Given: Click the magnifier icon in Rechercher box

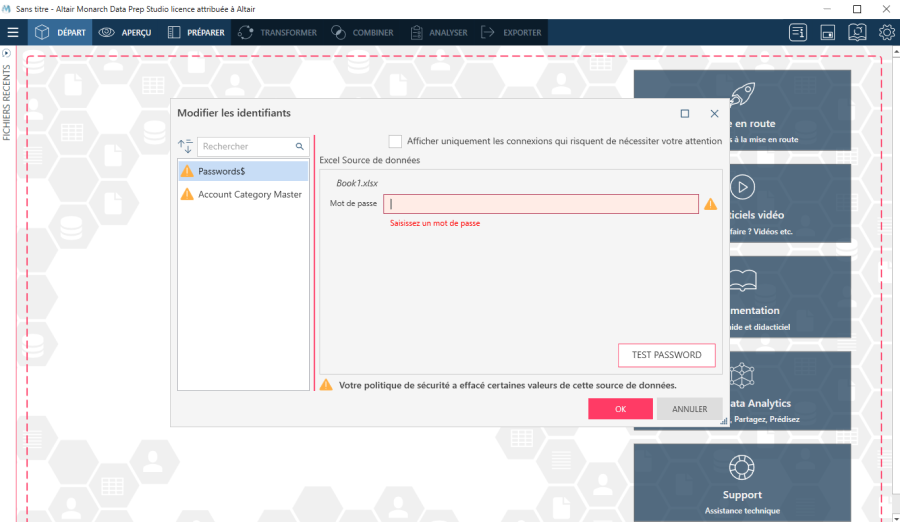Looking at the screenshot, I should pos(299,146).
